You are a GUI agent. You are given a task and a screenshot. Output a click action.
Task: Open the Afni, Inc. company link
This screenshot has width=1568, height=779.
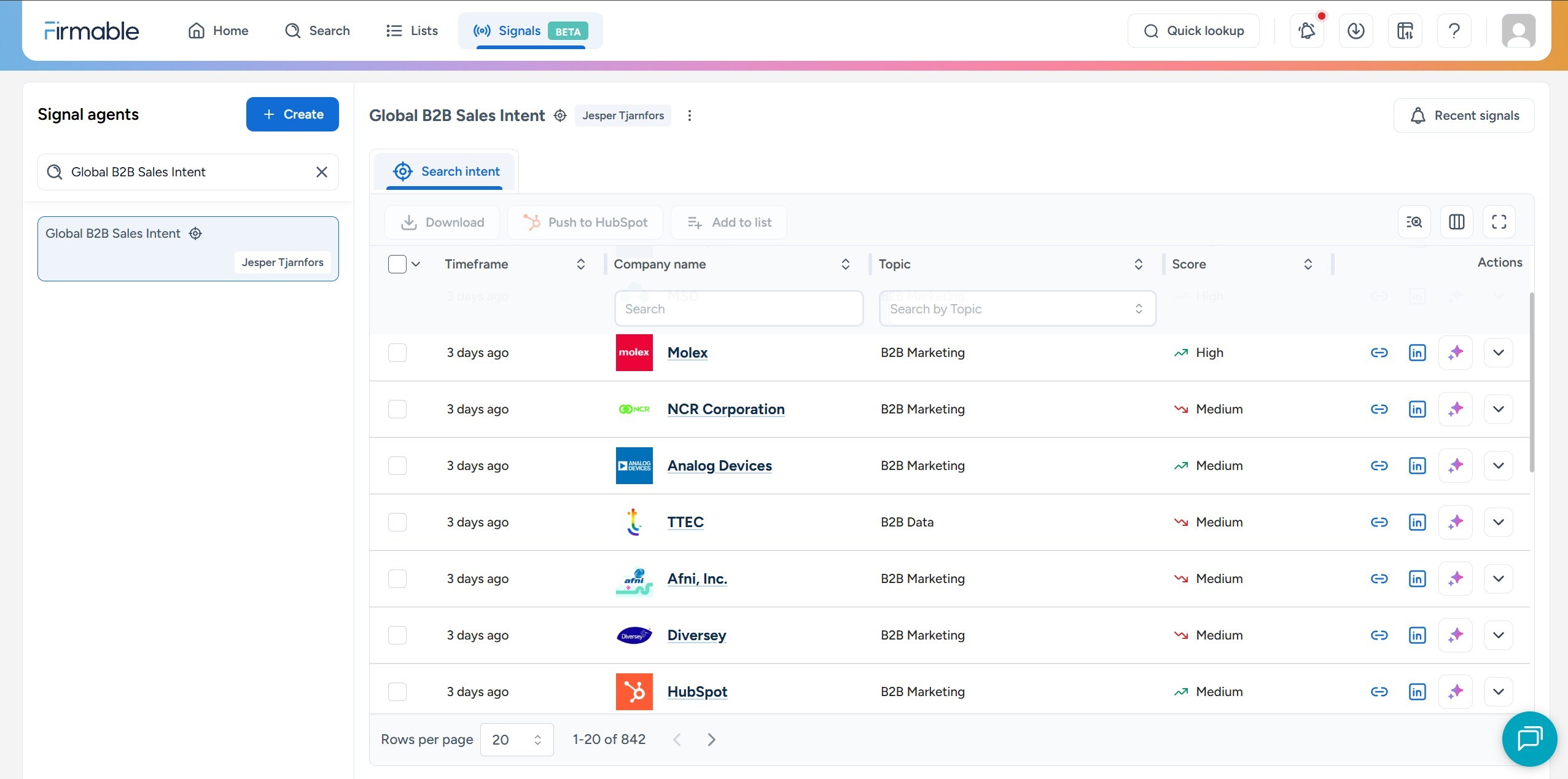tap(697, 579)
